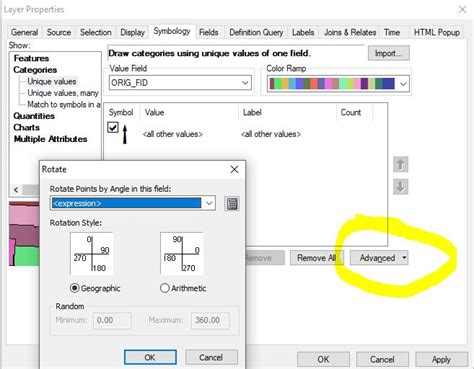This screenshot has width=474, height=369.
Task: Open the HTML Popup tab
Action: click(437, 32)
